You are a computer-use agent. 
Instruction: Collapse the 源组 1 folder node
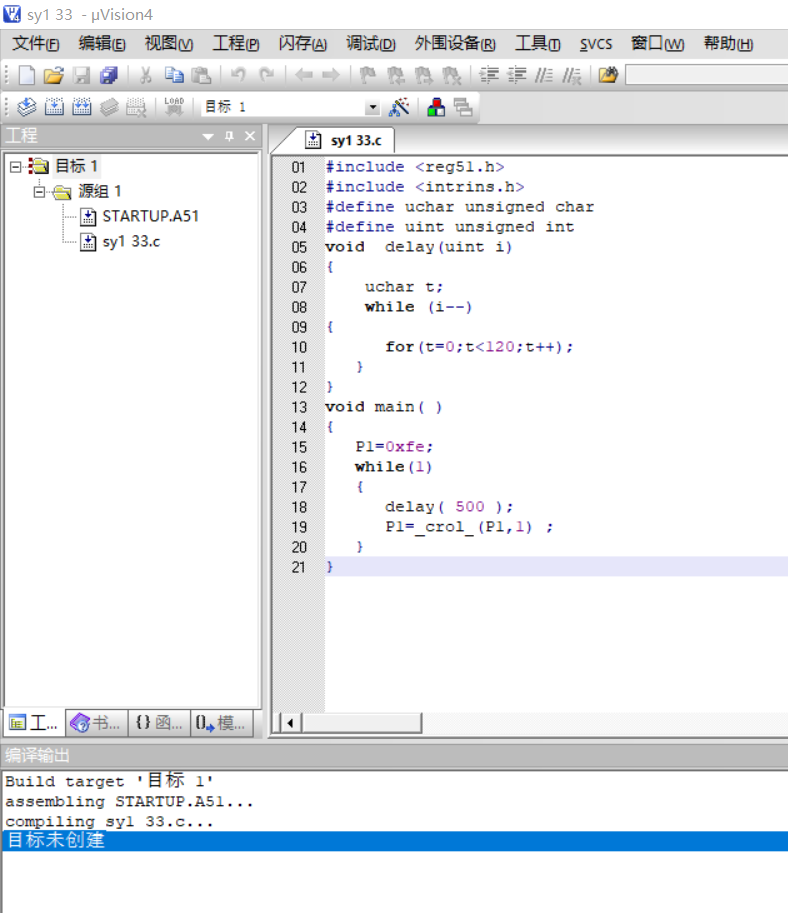coord(39,192)
